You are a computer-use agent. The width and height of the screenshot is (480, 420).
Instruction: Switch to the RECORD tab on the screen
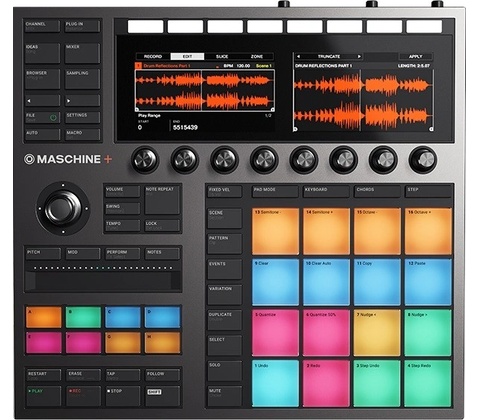pos(153,56)
